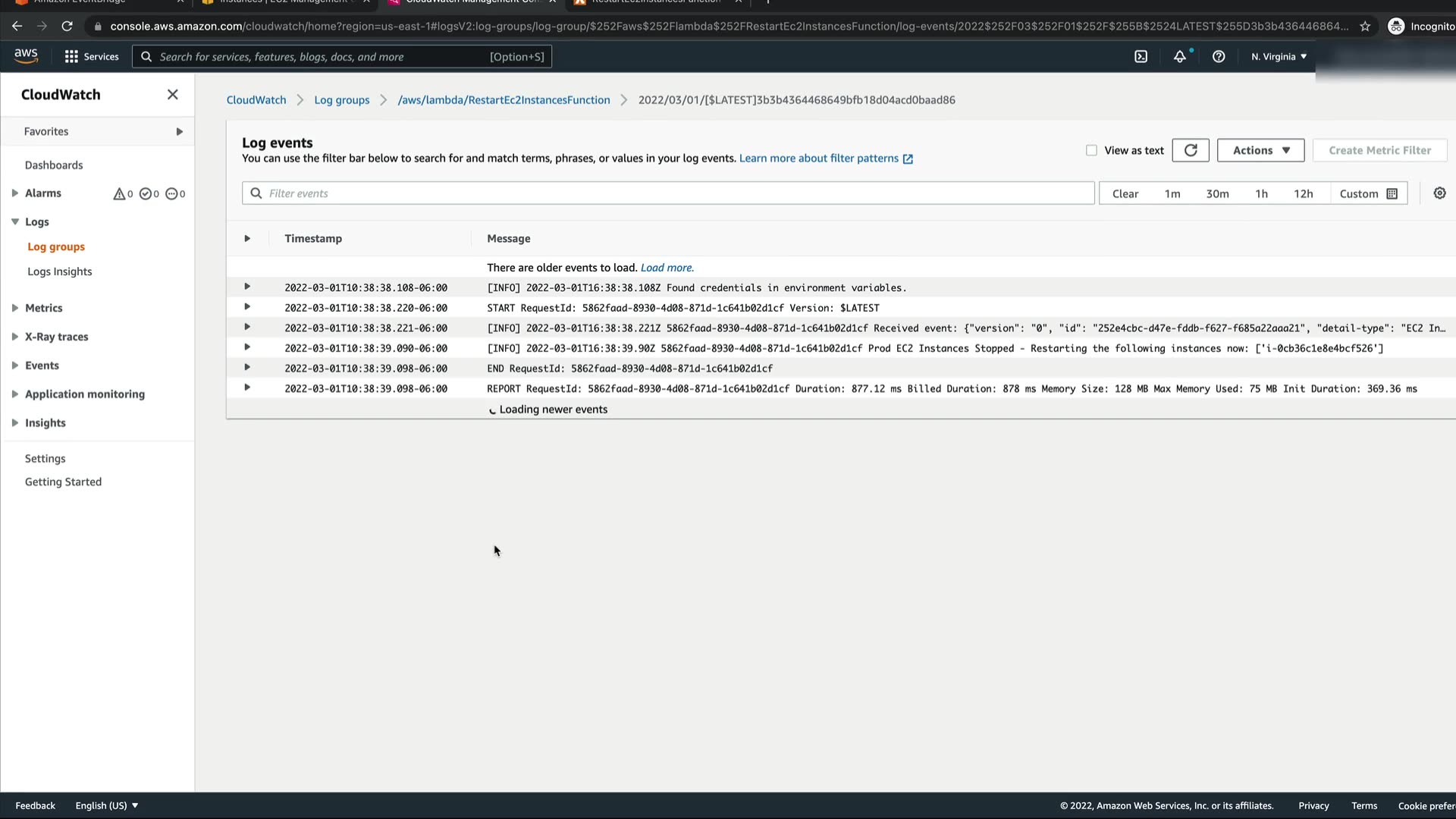Screen dimensions: 1456x819
Task: Expand the REPORT RequestId log row
Action: 247,388
